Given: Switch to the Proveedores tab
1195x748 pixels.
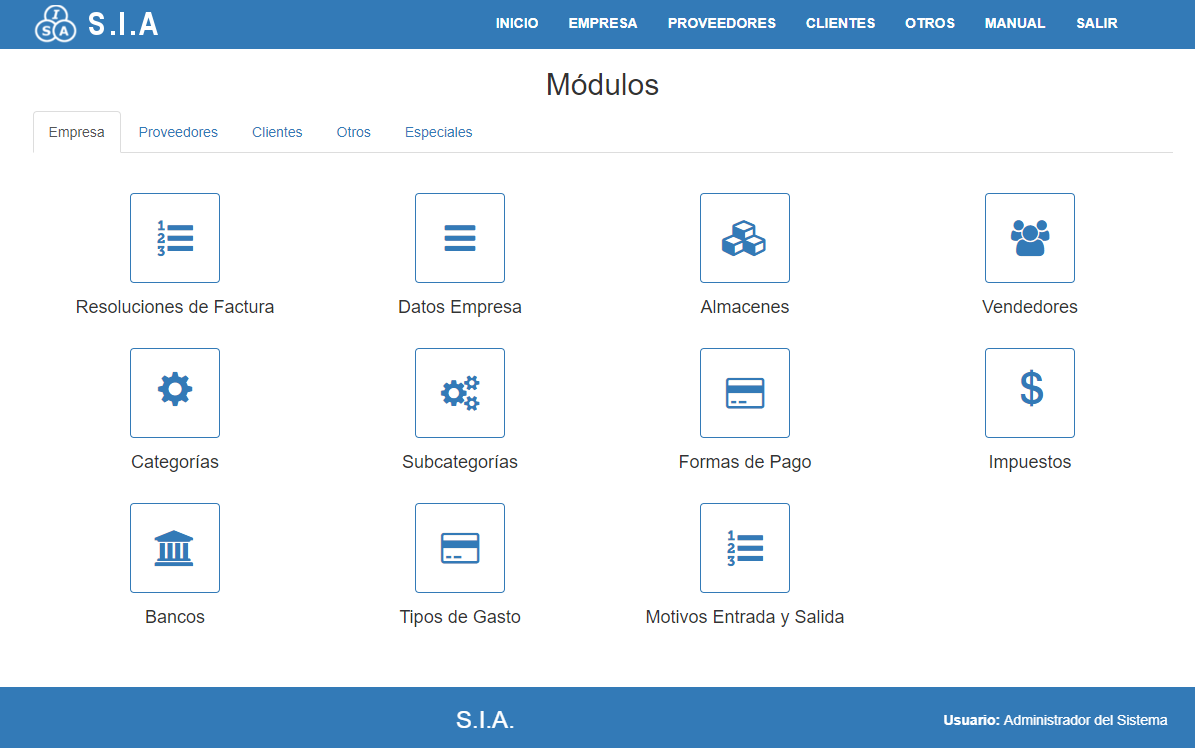Looking at the screenshot, I should [x=178, y=132].
